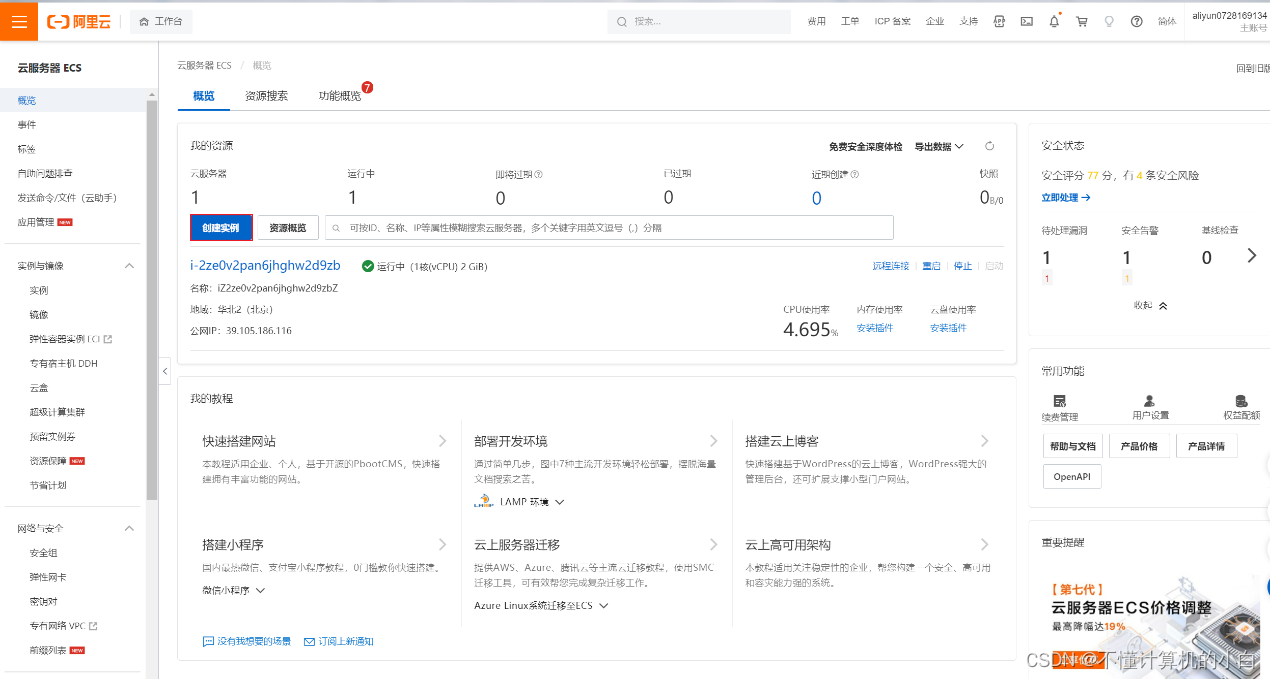Click 重启 for the instance
The height and width of the screenshot is (679, 1270).
click(931, 266)
